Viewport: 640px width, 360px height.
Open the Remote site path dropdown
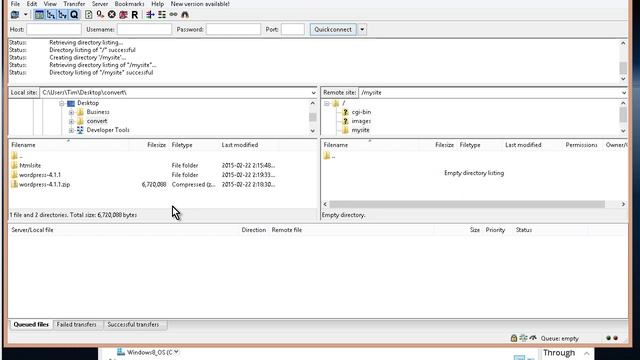[624, 93]
